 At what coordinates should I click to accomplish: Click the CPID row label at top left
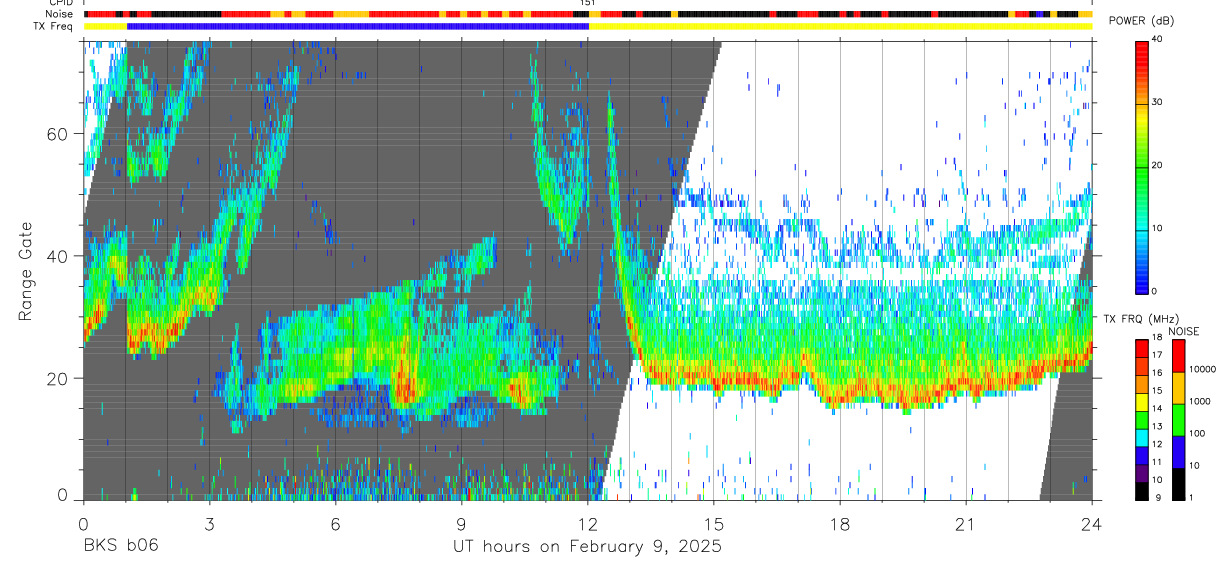click(x=60, y=3)
